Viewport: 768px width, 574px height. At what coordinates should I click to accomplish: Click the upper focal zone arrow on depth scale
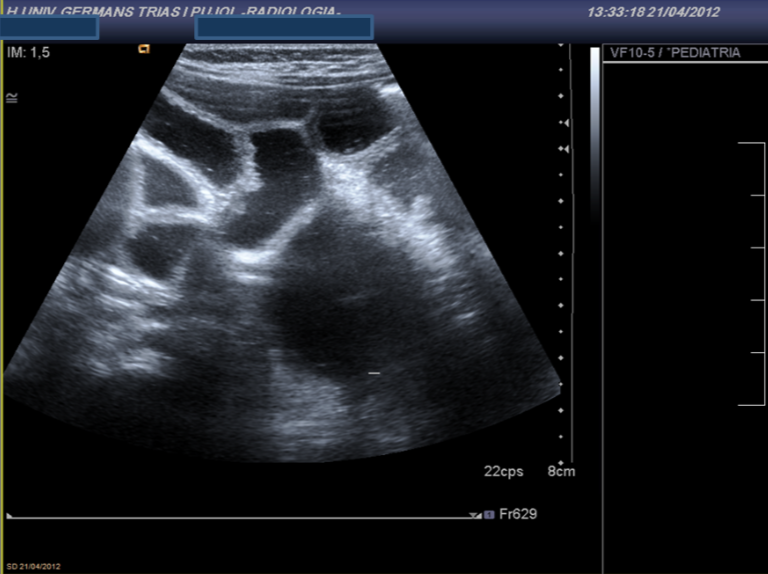(565, 123)
